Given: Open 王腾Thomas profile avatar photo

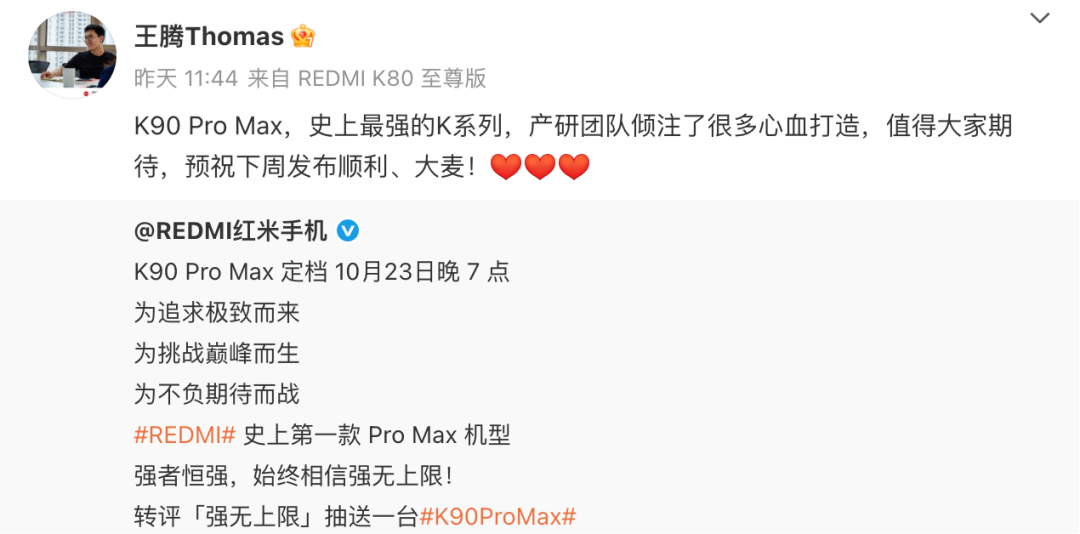Looking at the screenshot, I should click(72, 54).
